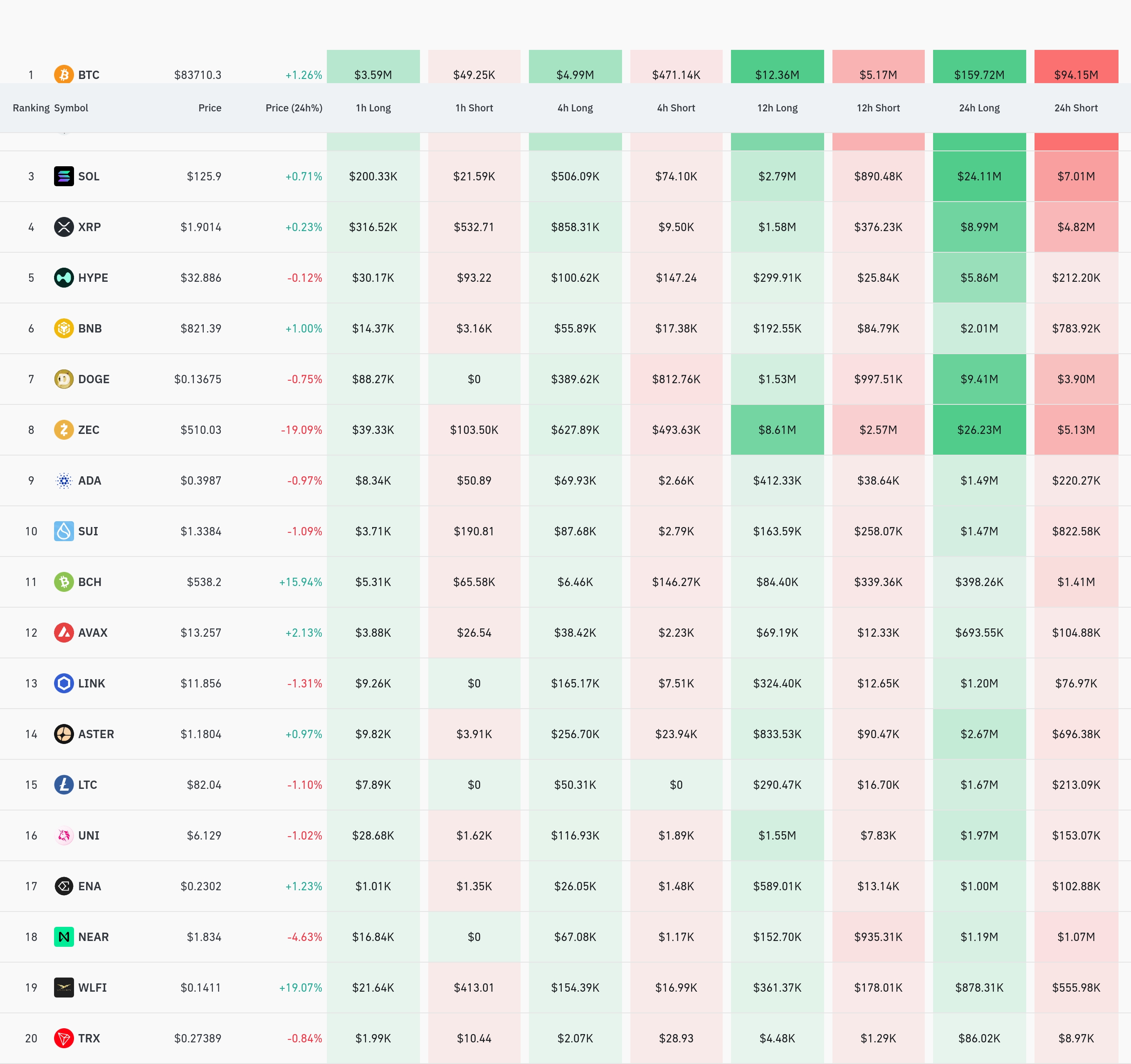Click the DOGE coin icon
The height and width of the screenshot is (1064, 1131).
click(64, 379)
